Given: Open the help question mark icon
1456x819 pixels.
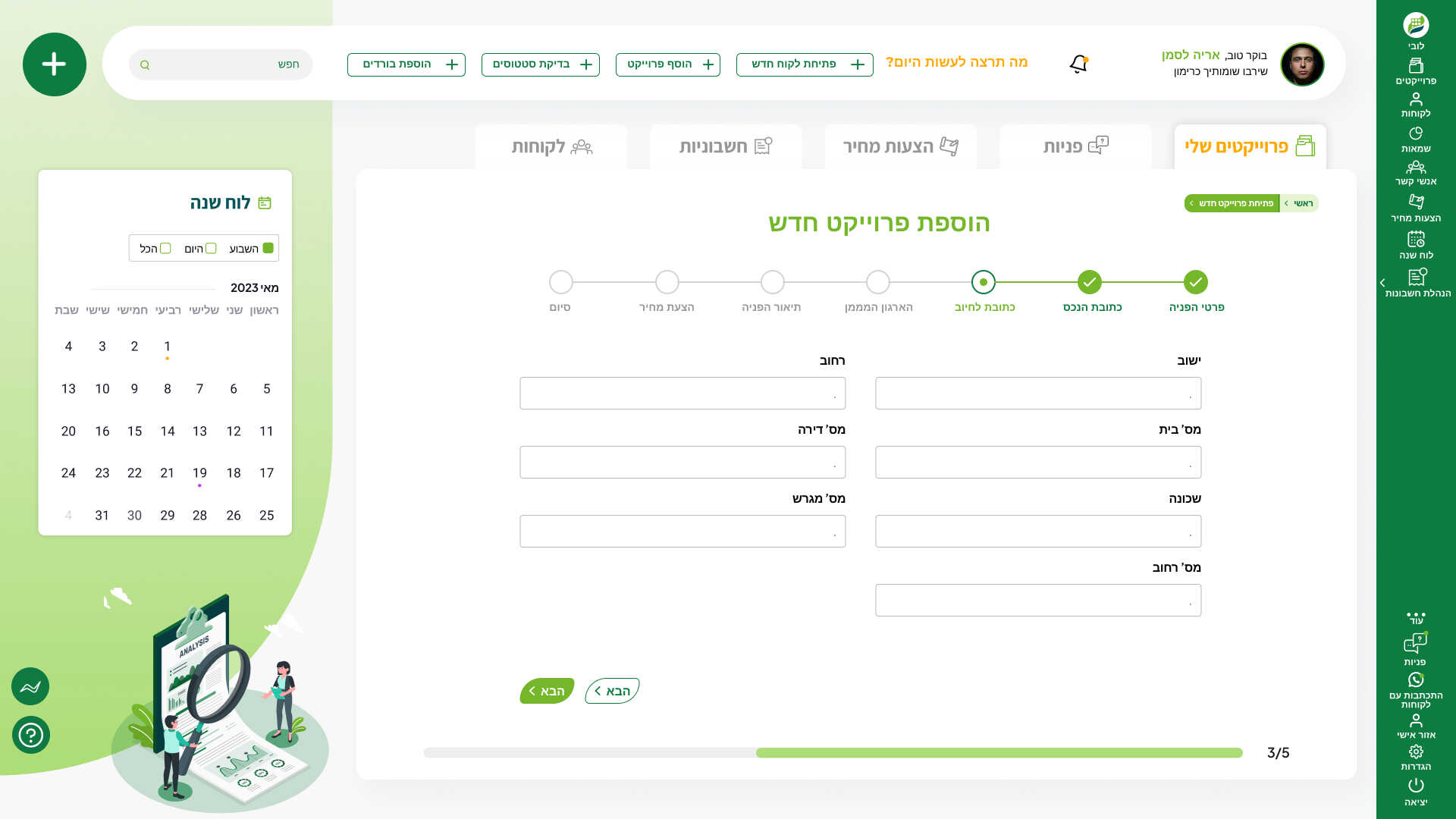Looking at the screenshot, I should pos(31,735).
